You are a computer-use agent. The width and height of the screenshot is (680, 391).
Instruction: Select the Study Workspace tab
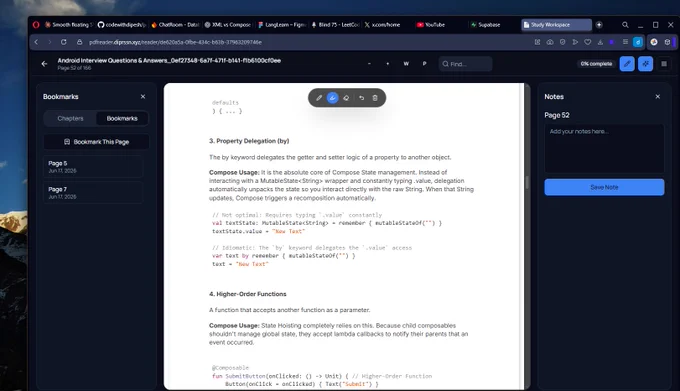(x=556, y=25)
